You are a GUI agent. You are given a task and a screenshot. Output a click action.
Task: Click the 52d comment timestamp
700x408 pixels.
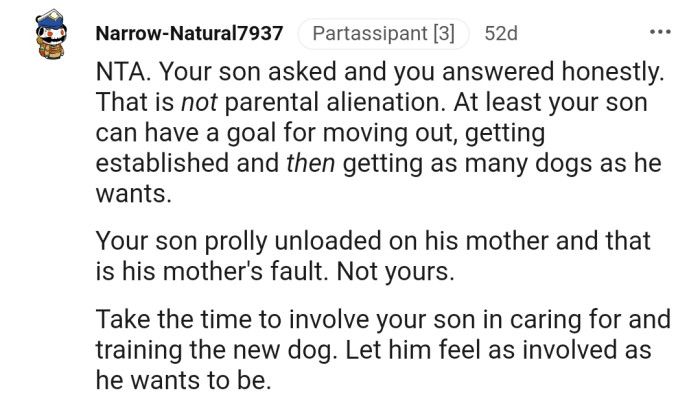point(501,34)
